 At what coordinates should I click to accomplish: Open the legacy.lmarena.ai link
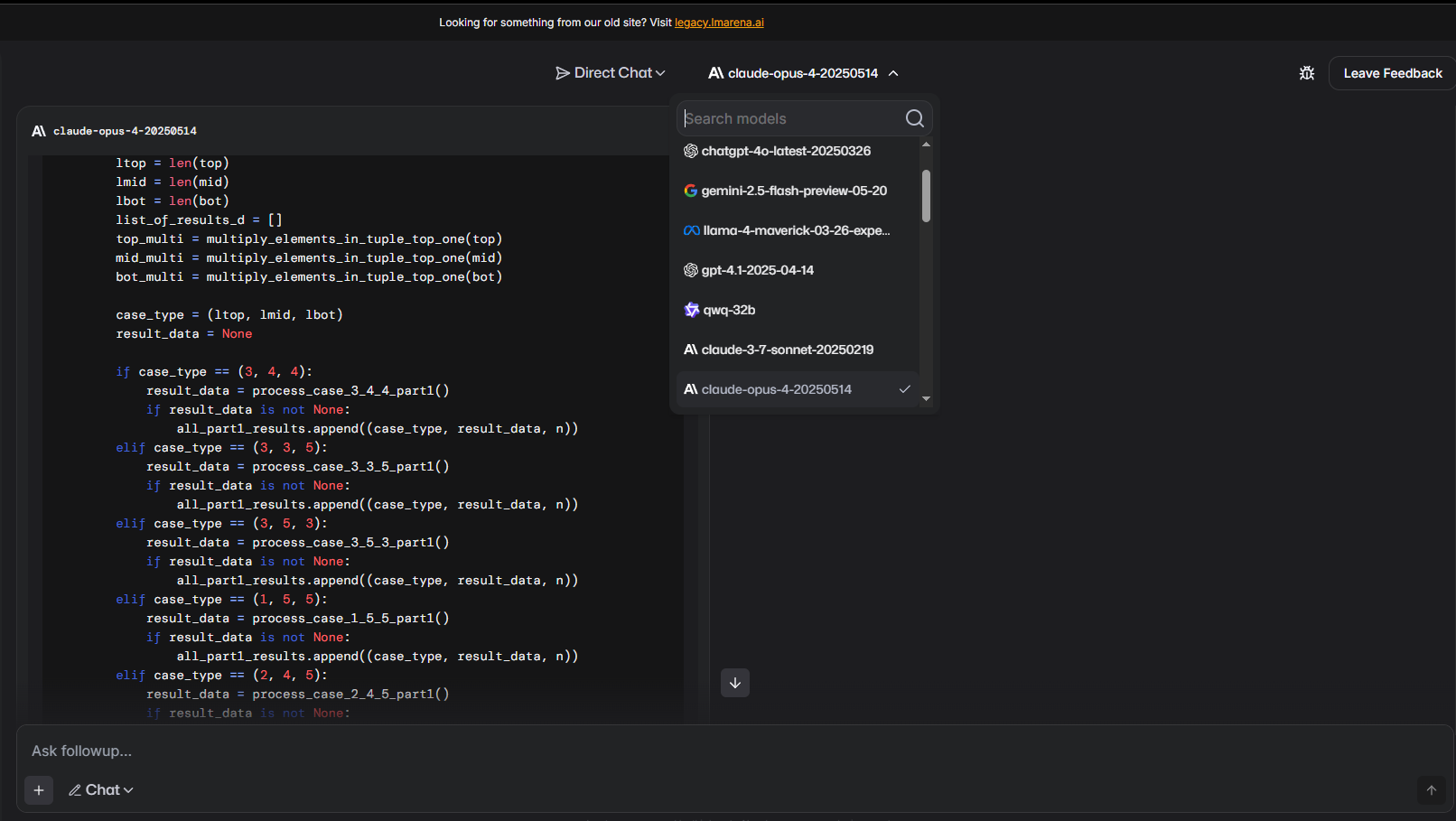pos(719,23)
